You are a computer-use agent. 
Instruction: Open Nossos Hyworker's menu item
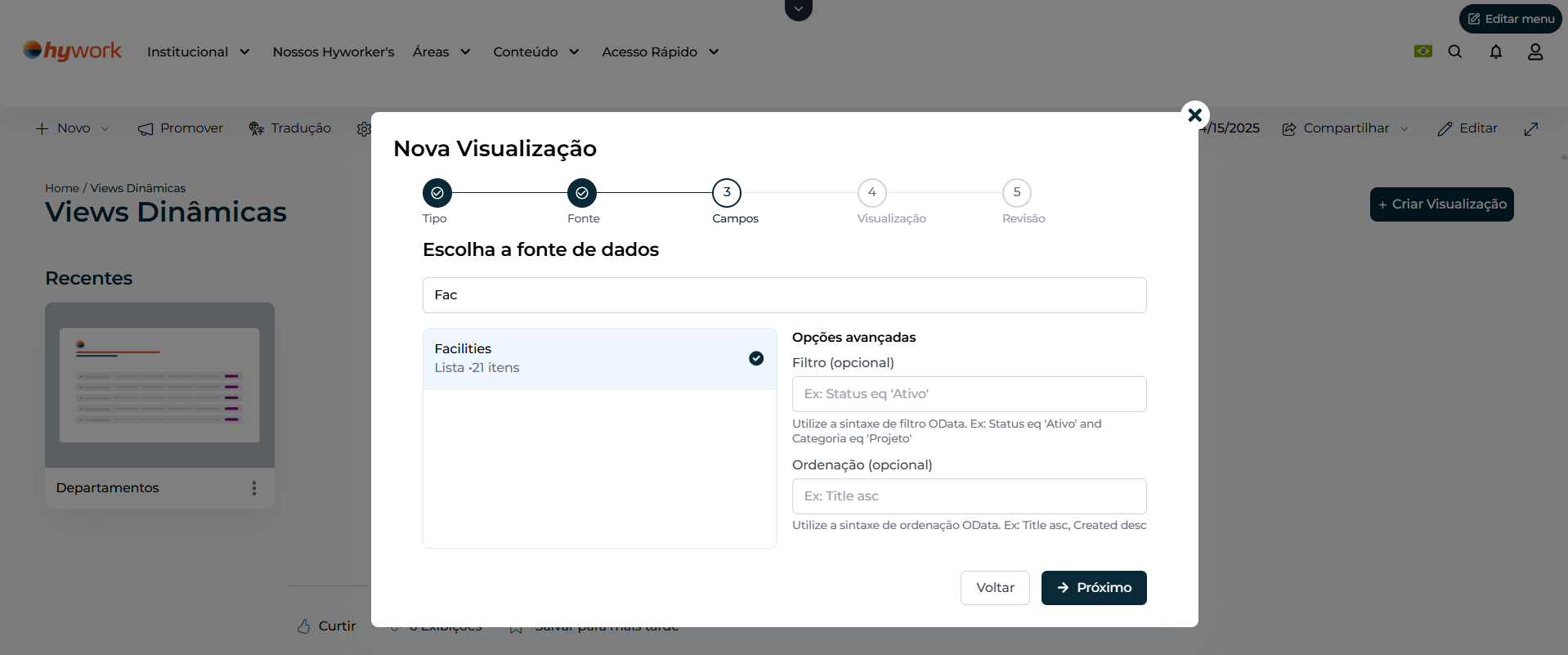pos(334,52)
